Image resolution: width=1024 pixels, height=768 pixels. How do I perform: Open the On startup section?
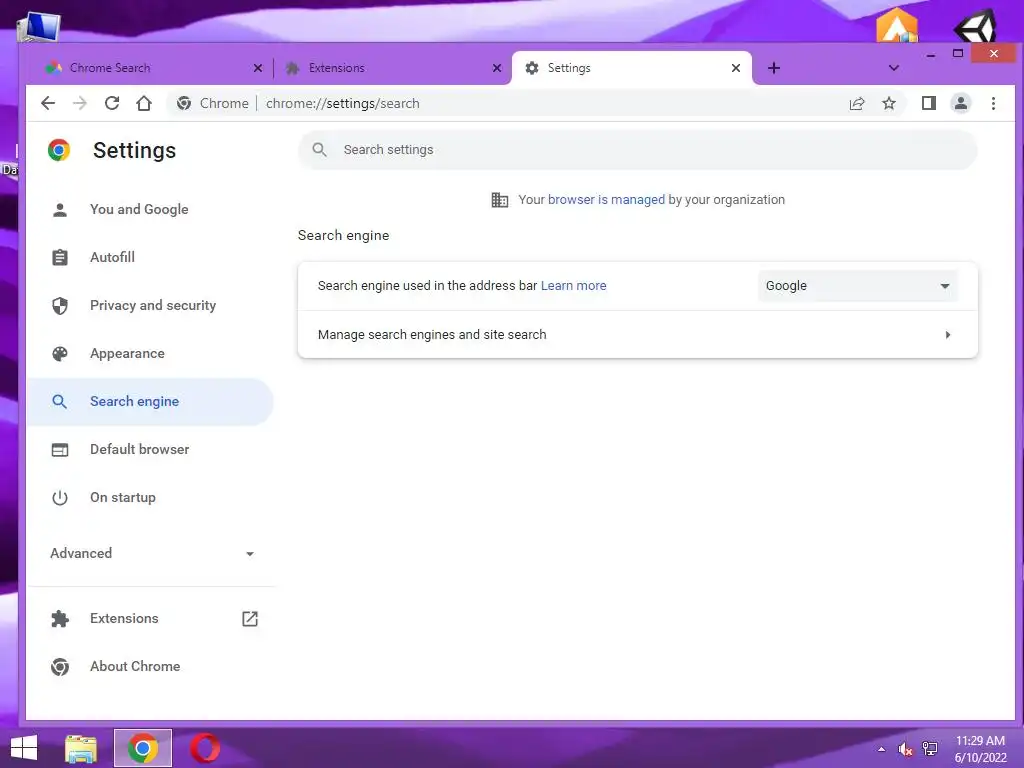coord(150,498)
